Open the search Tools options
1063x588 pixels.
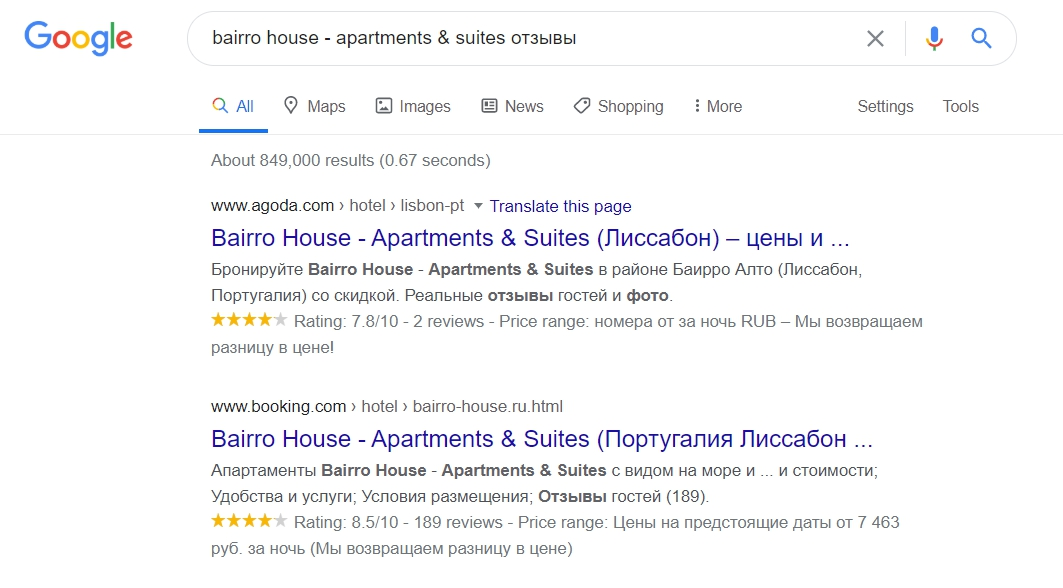pyautogui.click(x=960, y=107)
